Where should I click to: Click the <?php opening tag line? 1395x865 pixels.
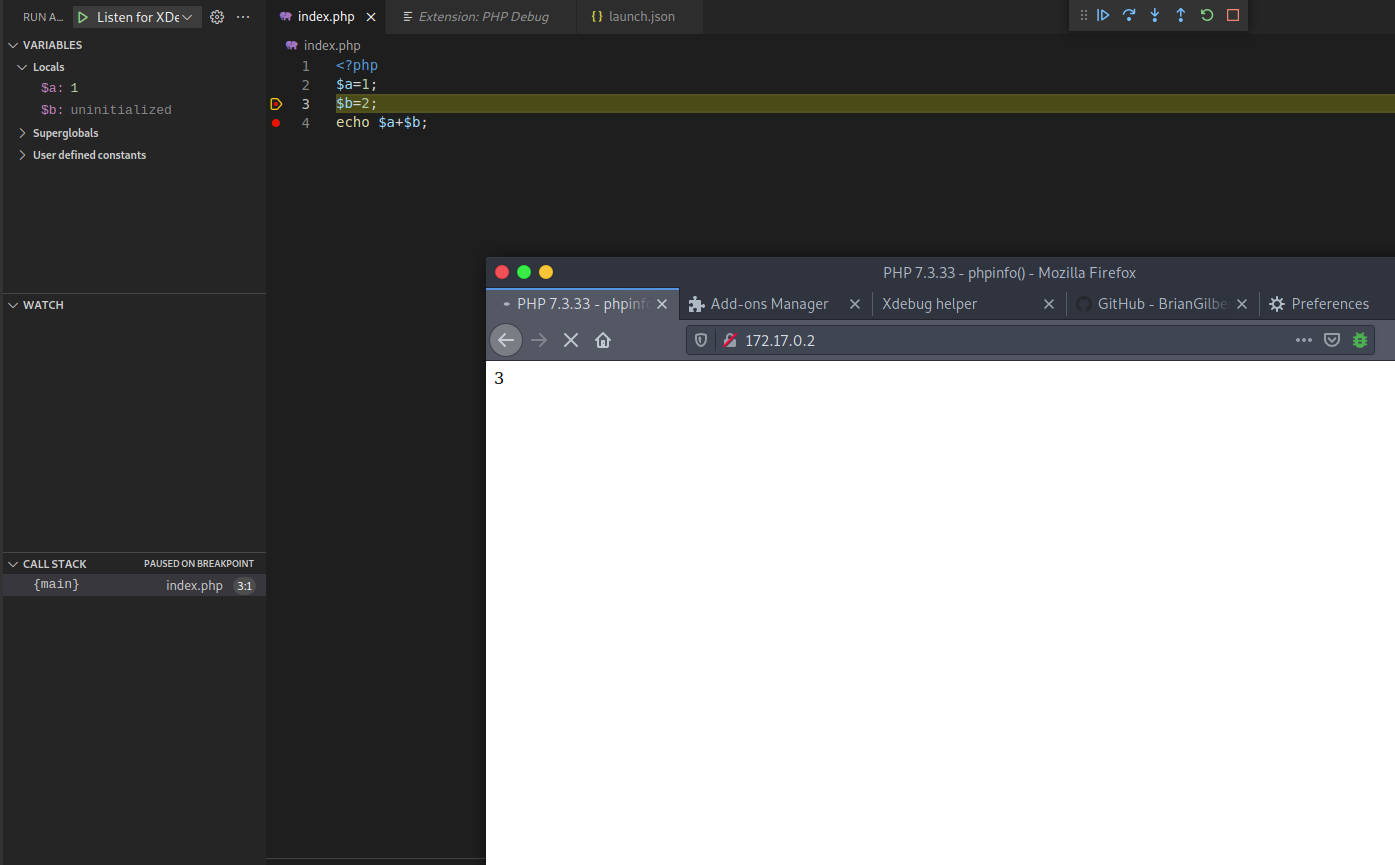pyautogui.click(x=357, y=66)
